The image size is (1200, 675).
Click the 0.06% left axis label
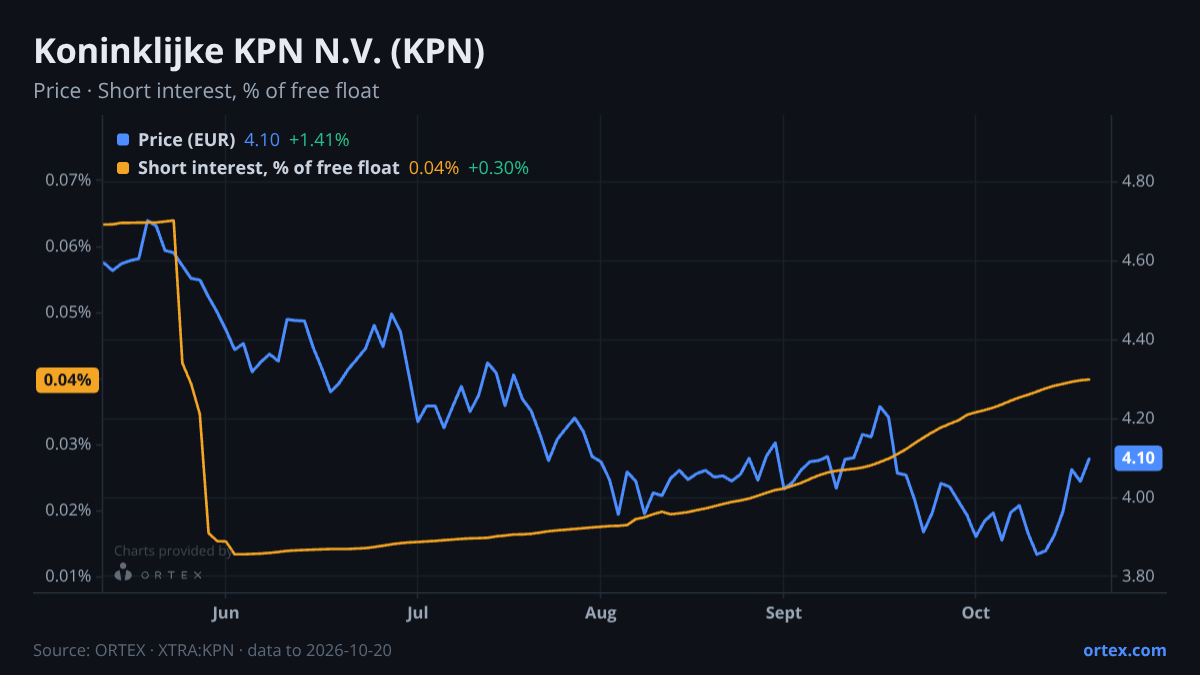click(69, 247)
